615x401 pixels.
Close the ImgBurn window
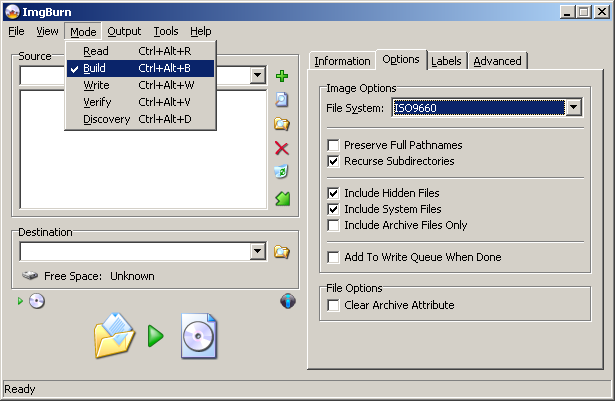(x=602, y=12)
